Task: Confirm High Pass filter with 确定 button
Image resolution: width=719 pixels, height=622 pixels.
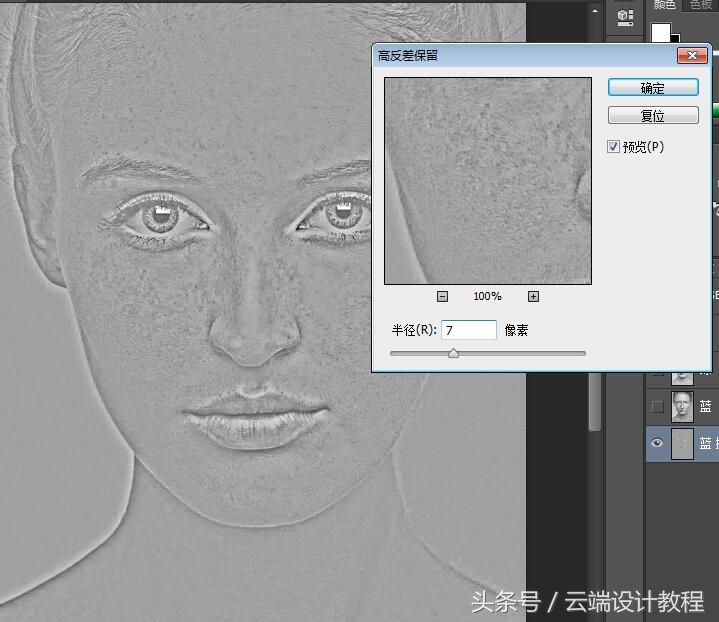Action: (x=653, y=87)
